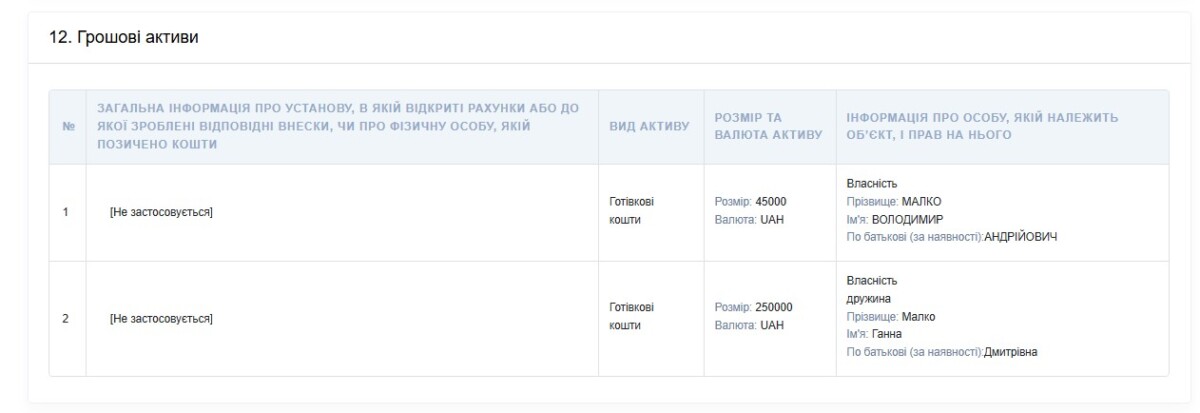The image size is (1200, 413).
Task: Click the 'Валюта: UAH' text in row one
Action: pos(749,219)
